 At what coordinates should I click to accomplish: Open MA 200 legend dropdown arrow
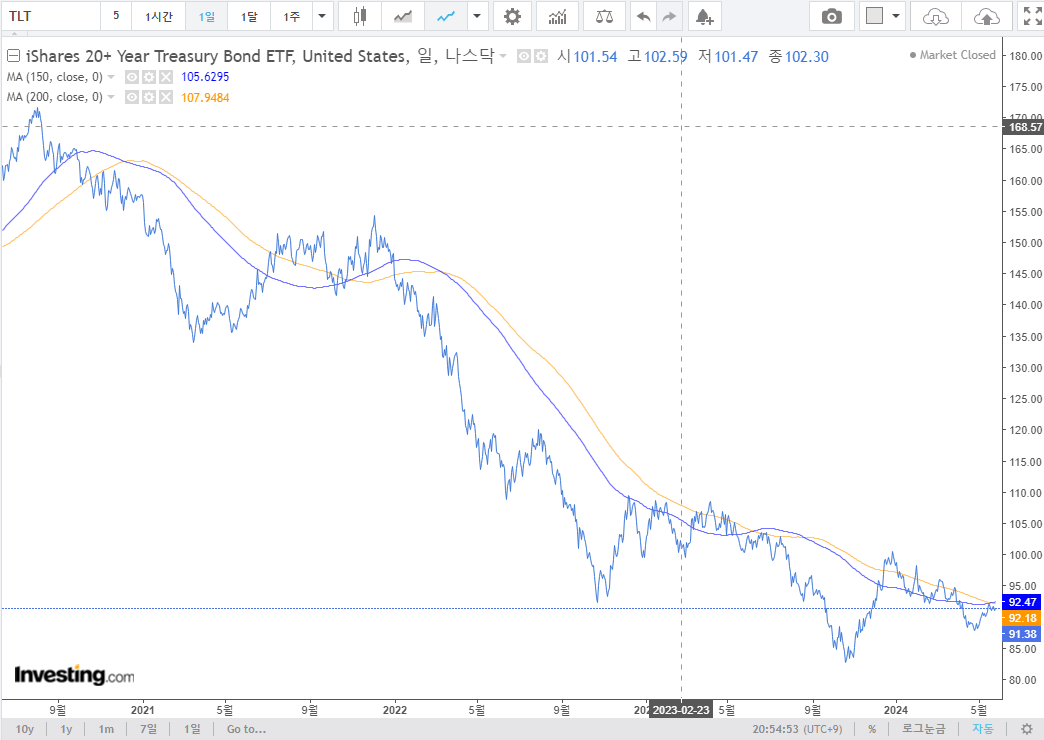coord(111,97)
